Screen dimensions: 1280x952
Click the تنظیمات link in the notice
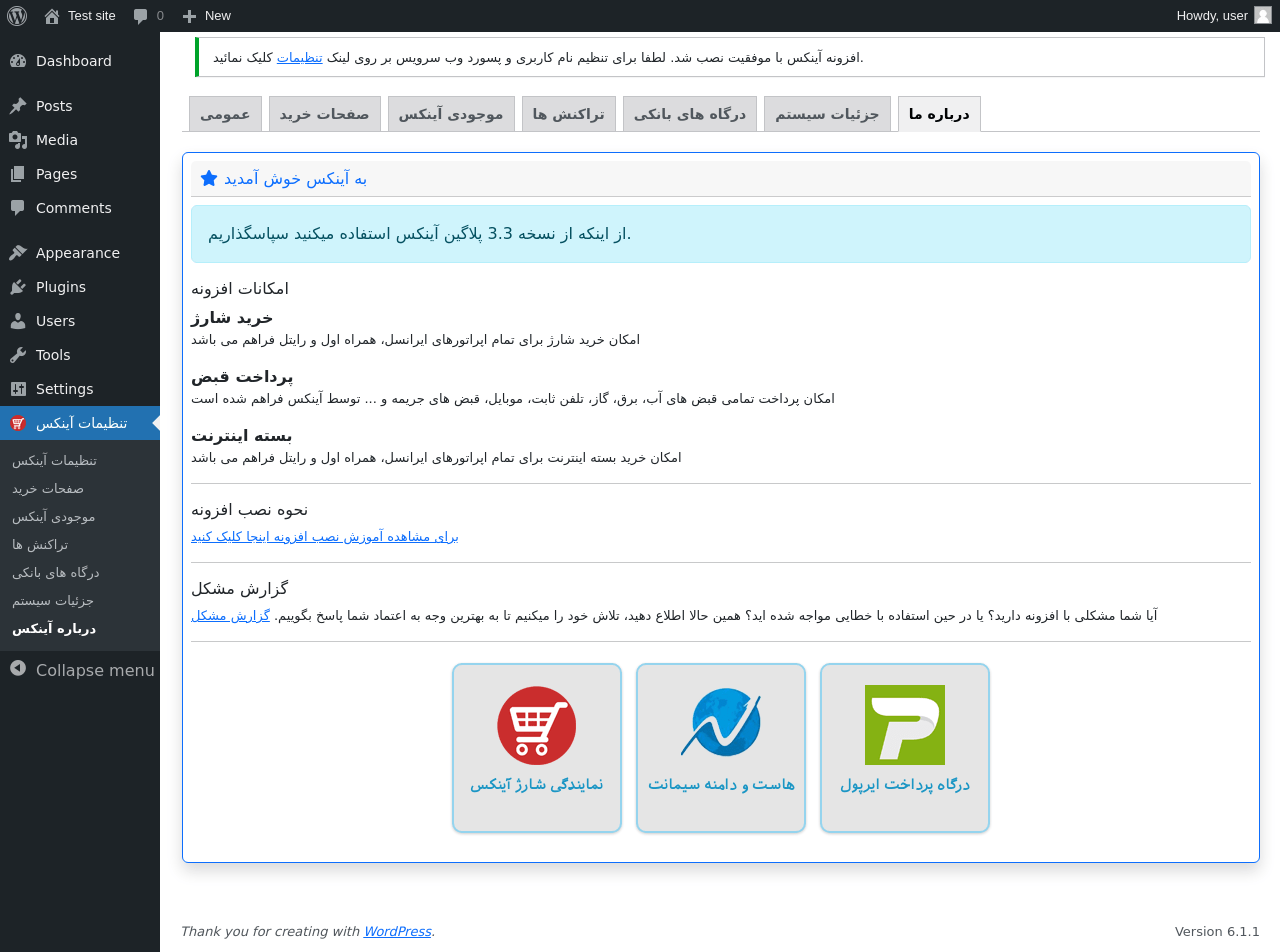[300, 58]
